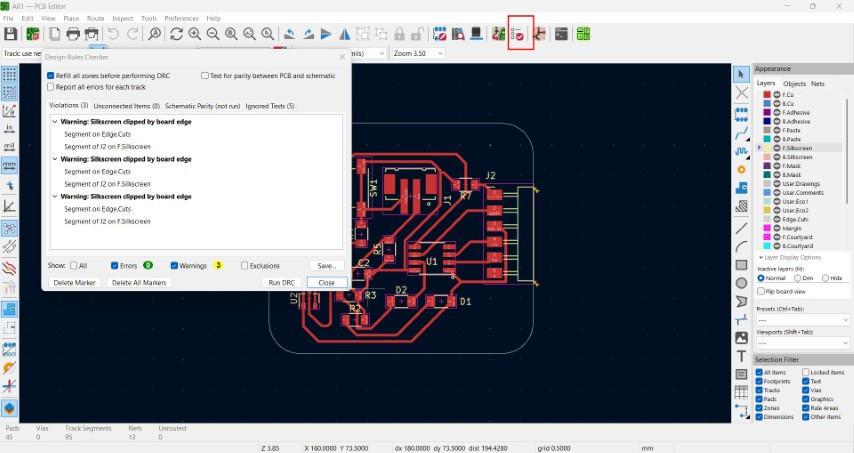Open Design Rules Checker toolbar icon
854x453 pixels.
pos(518,34)
